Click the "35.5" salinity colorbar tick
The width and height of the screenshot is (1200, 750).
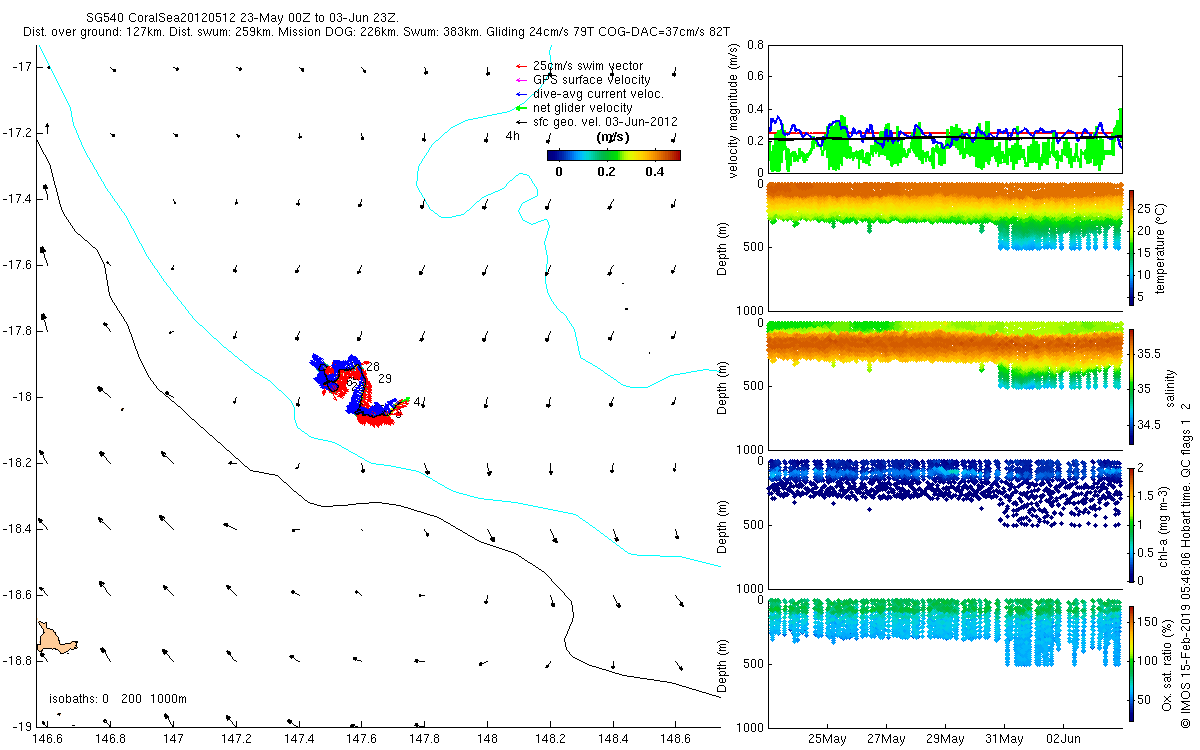tap(1148, 354)
